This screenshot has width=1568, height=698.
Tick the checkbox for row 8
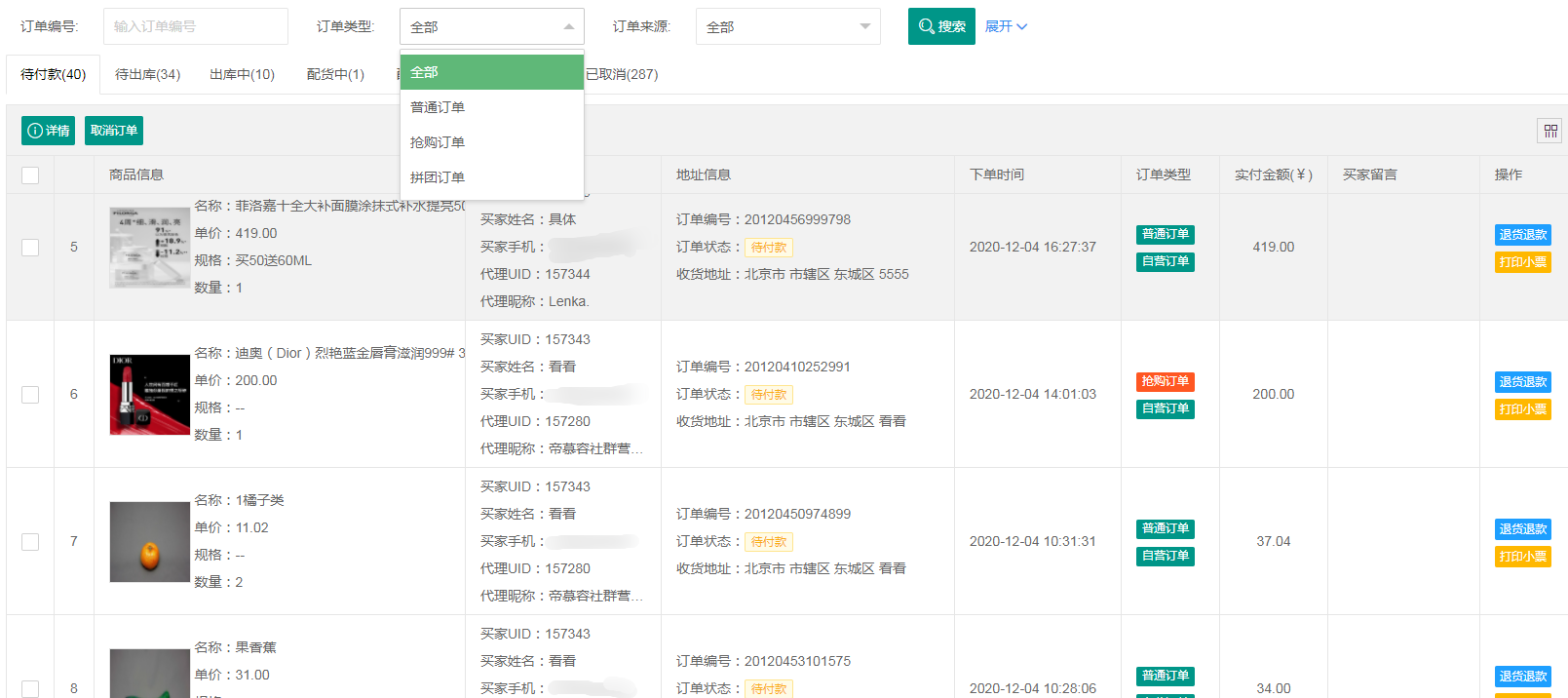(x=30, y=689)
